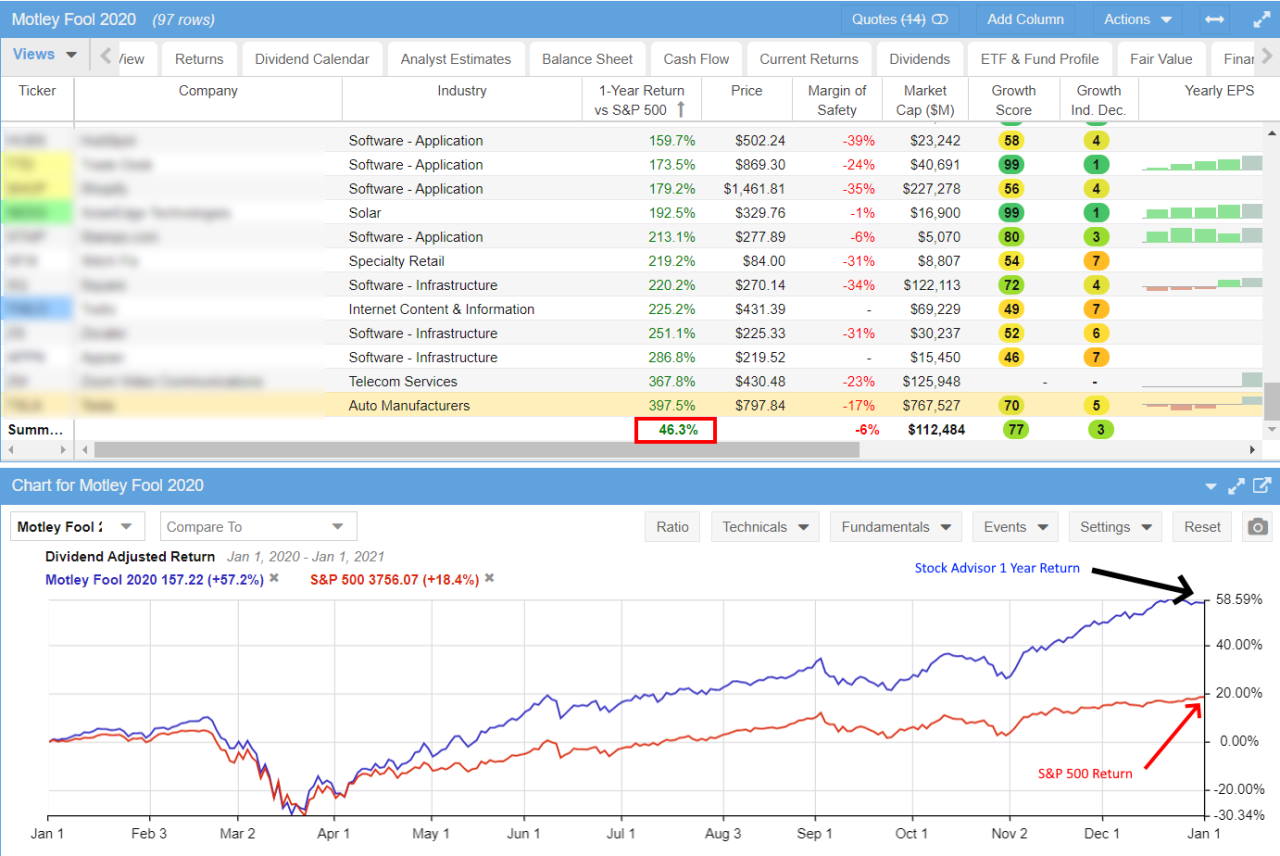Remove the Motley Fool 2020 series x icon
The width and height of the screenshot is (1280, 856).
click(272, 579)
